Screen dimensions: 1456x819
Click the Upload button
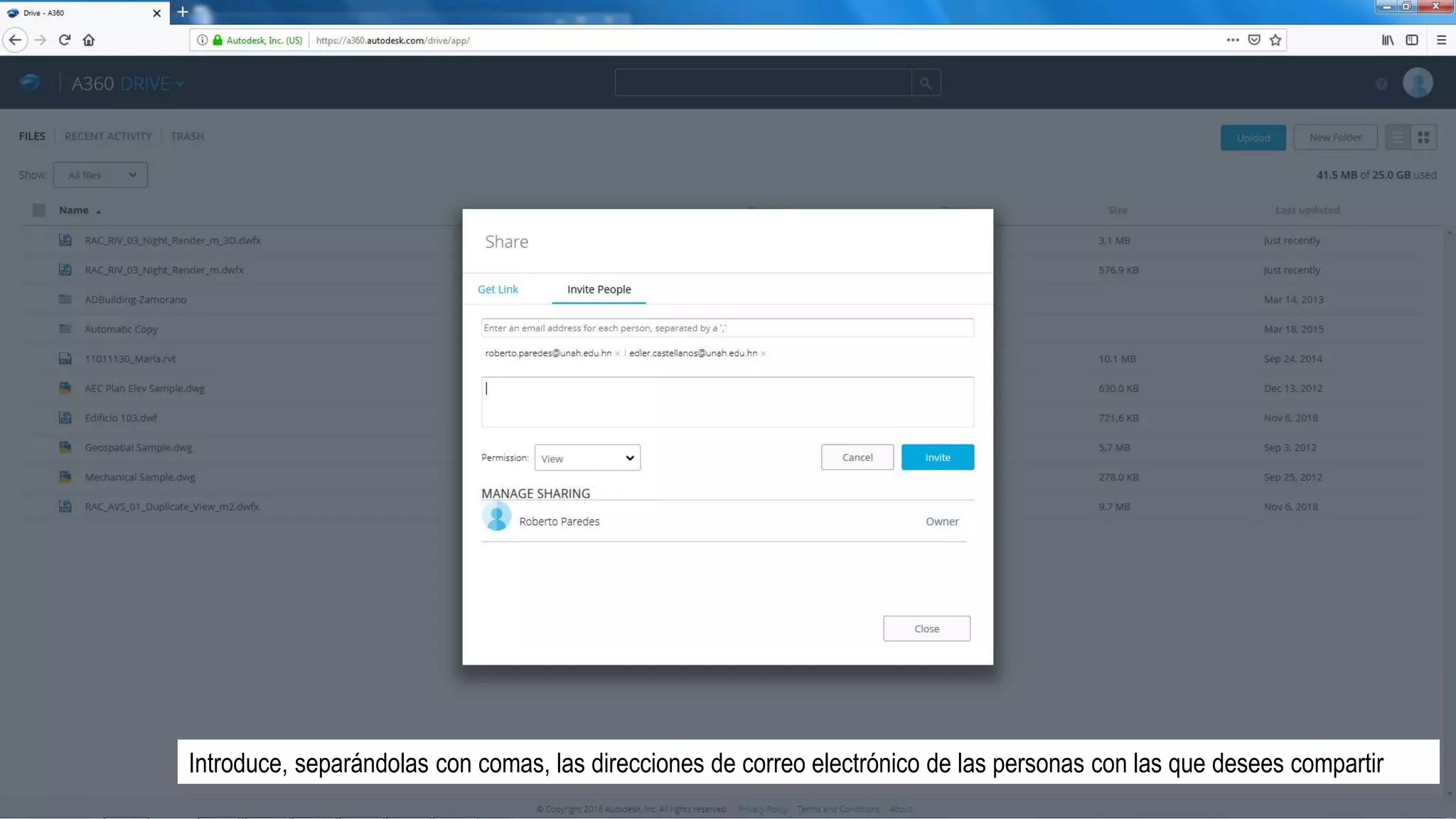[1253, 137]
